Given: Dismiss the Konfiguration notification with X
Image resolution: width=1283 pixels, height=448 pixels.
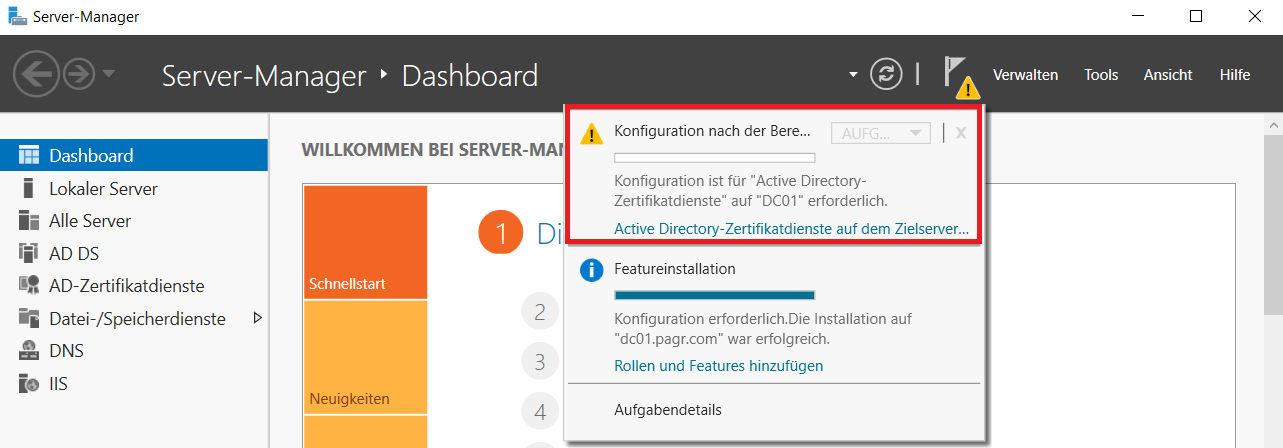Looking at the screenshot, I should tap(961, 133).
